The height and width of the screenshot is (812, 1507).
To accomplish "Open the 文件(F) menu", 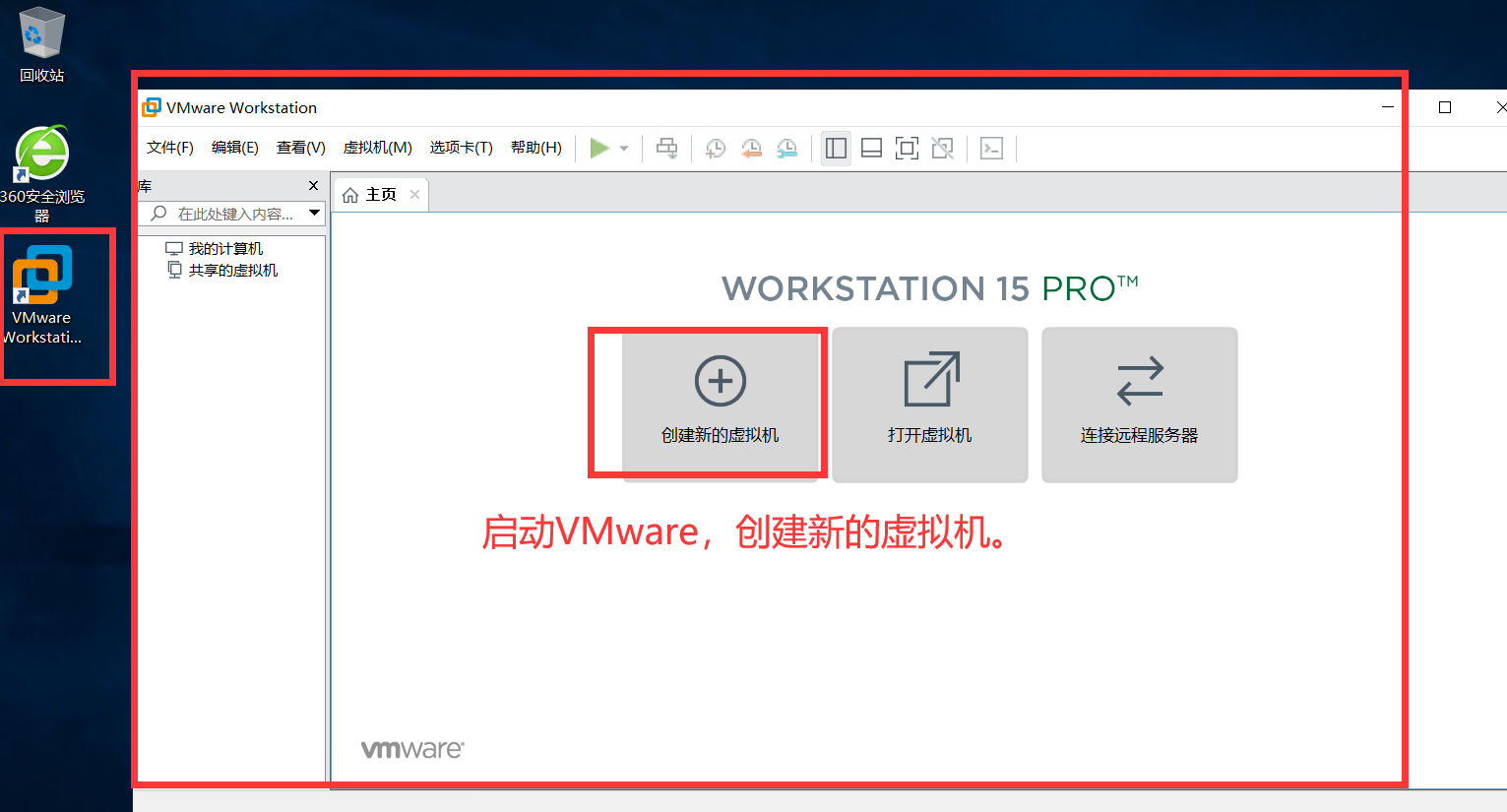I will (x=170, y=148).
